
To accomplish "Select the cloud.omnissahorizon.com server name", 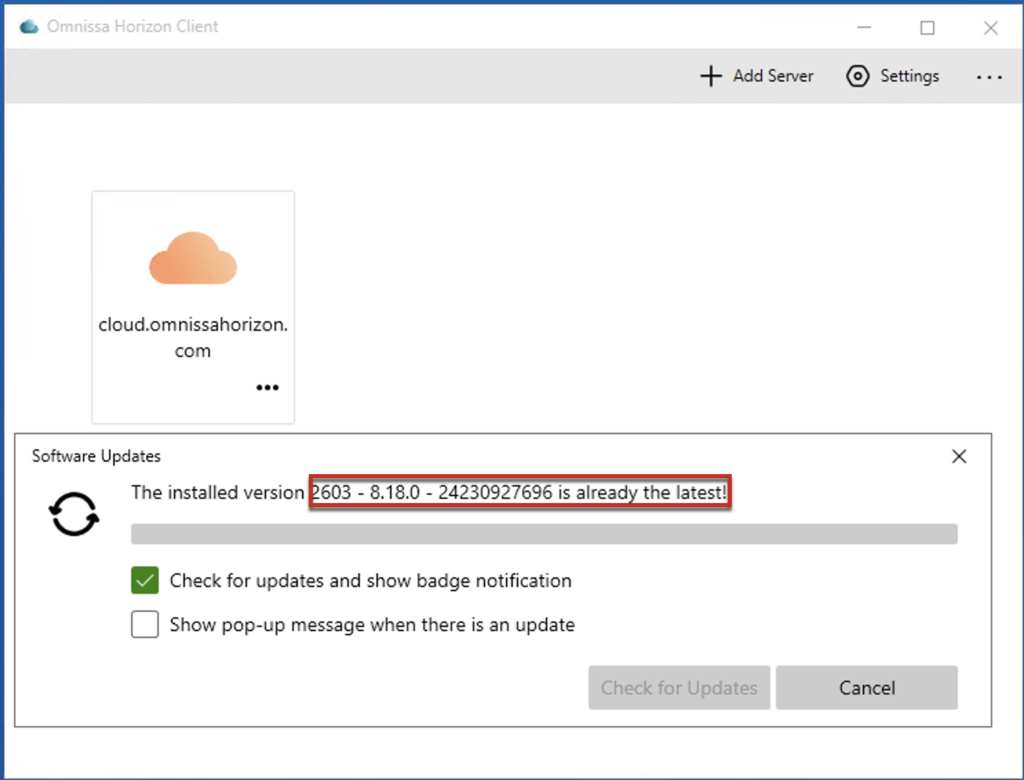I will 193,338.
